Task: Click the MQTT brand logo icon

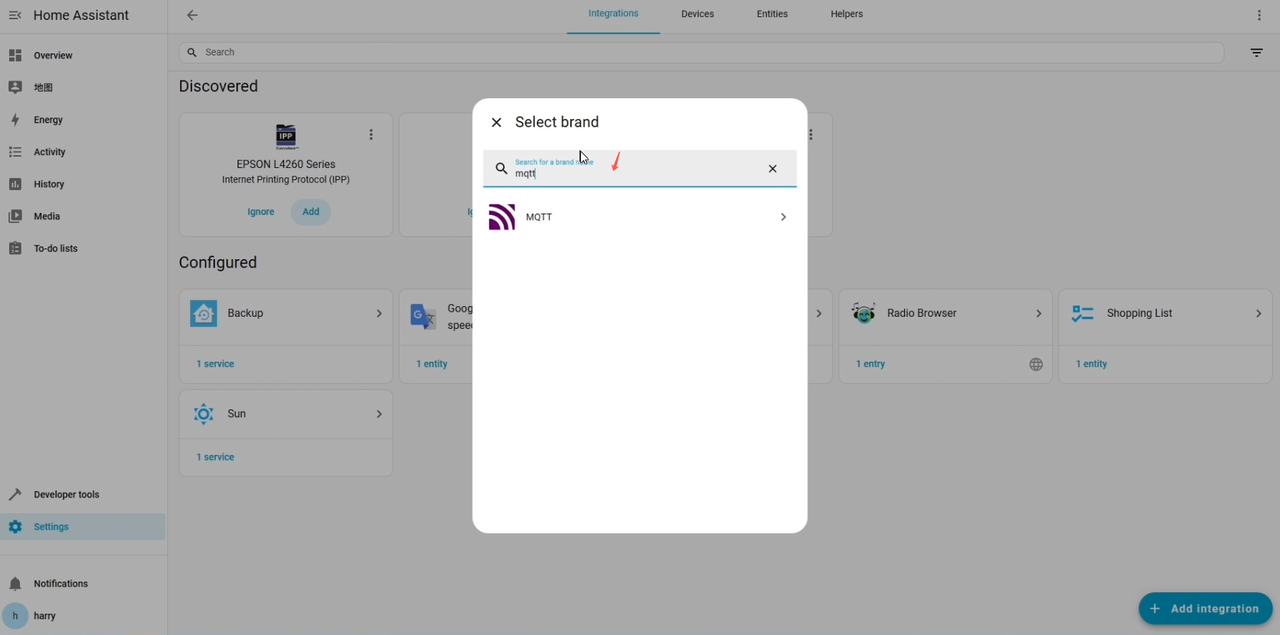Action: click(502, 217)
